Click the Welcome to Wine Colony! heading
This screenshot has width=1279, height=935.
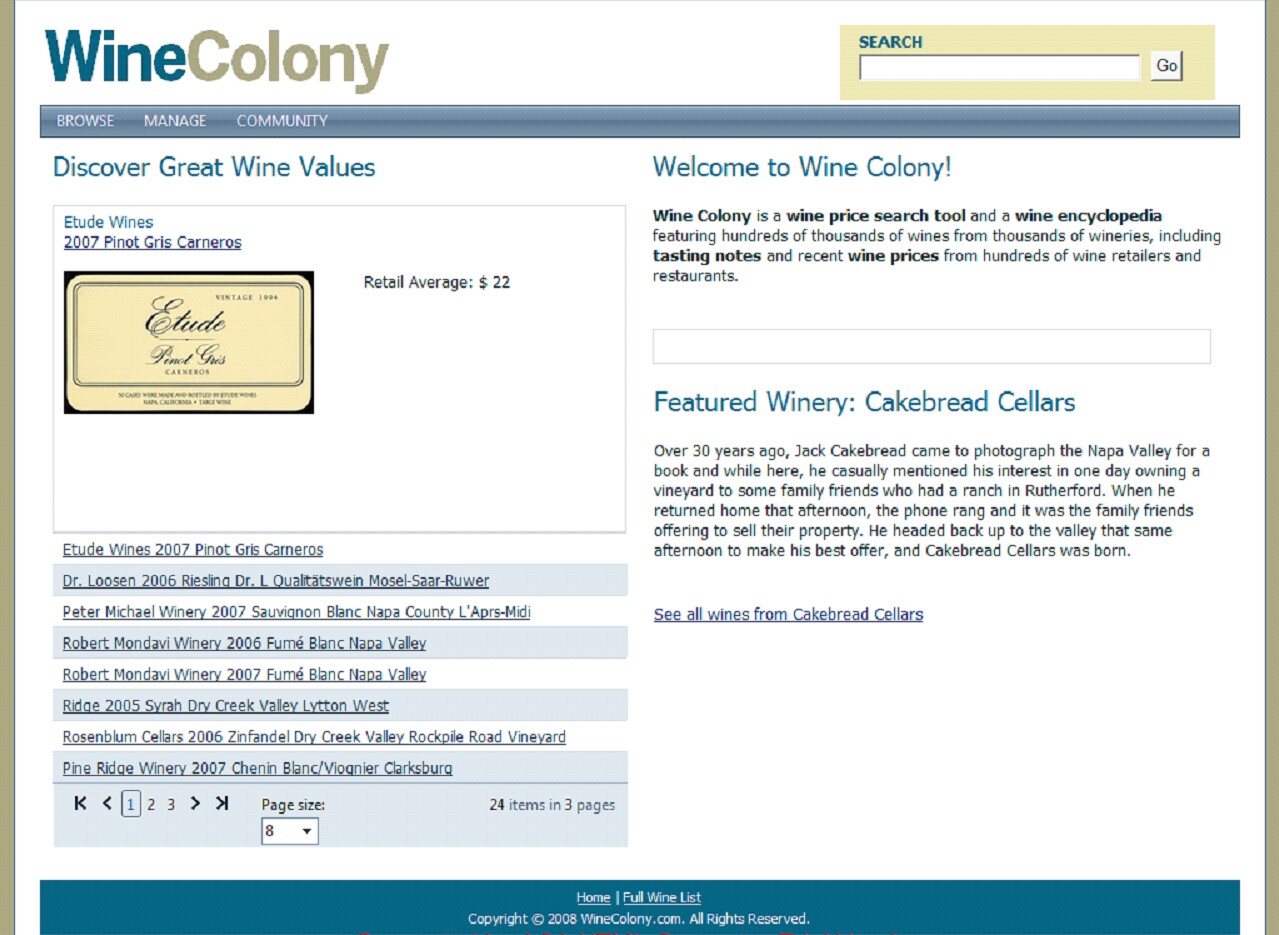pos(802,167)
